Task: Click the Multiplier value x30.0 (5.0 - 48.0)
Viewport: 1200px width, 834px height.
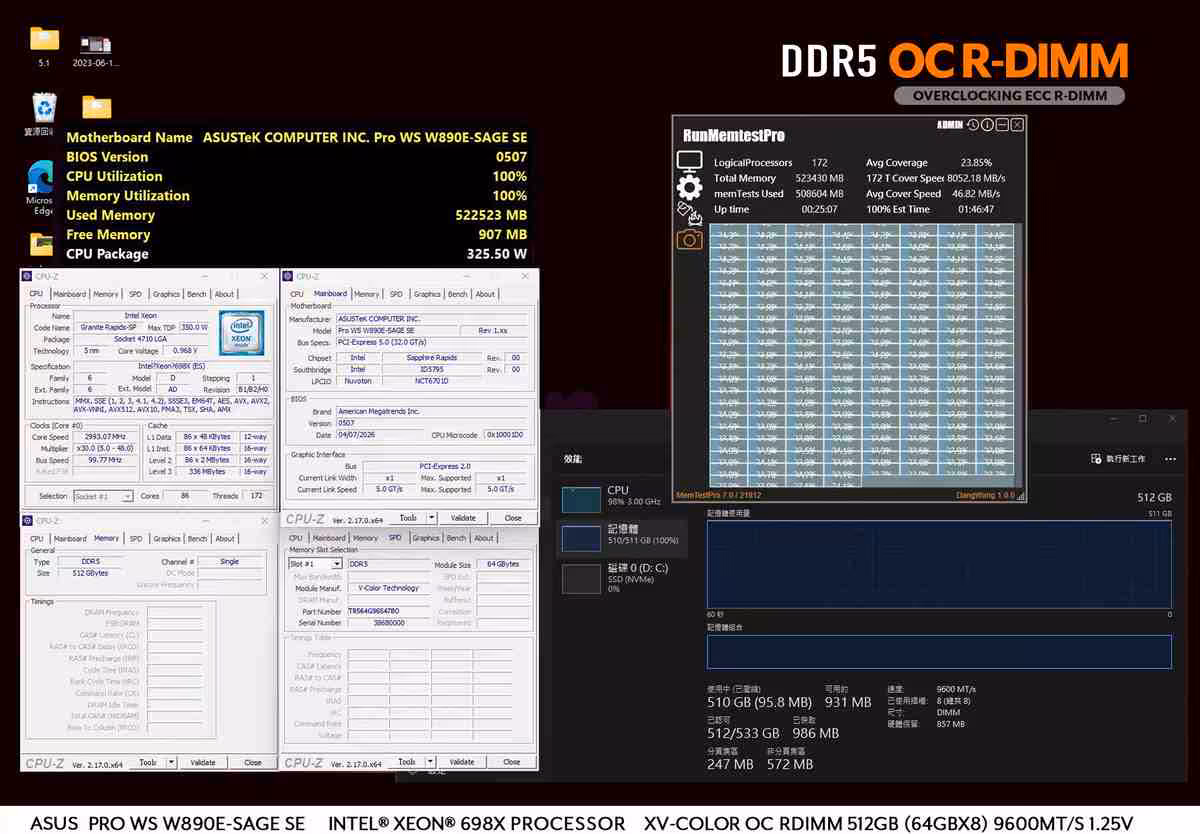Action: (x=106, y=449)
